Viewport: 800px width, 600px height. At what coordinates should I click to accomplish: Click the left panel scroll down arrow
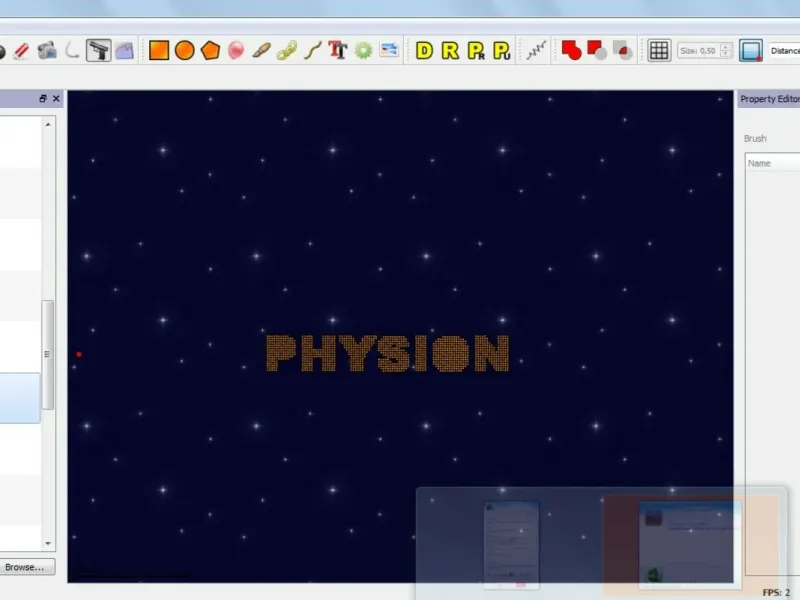point(48,543)
